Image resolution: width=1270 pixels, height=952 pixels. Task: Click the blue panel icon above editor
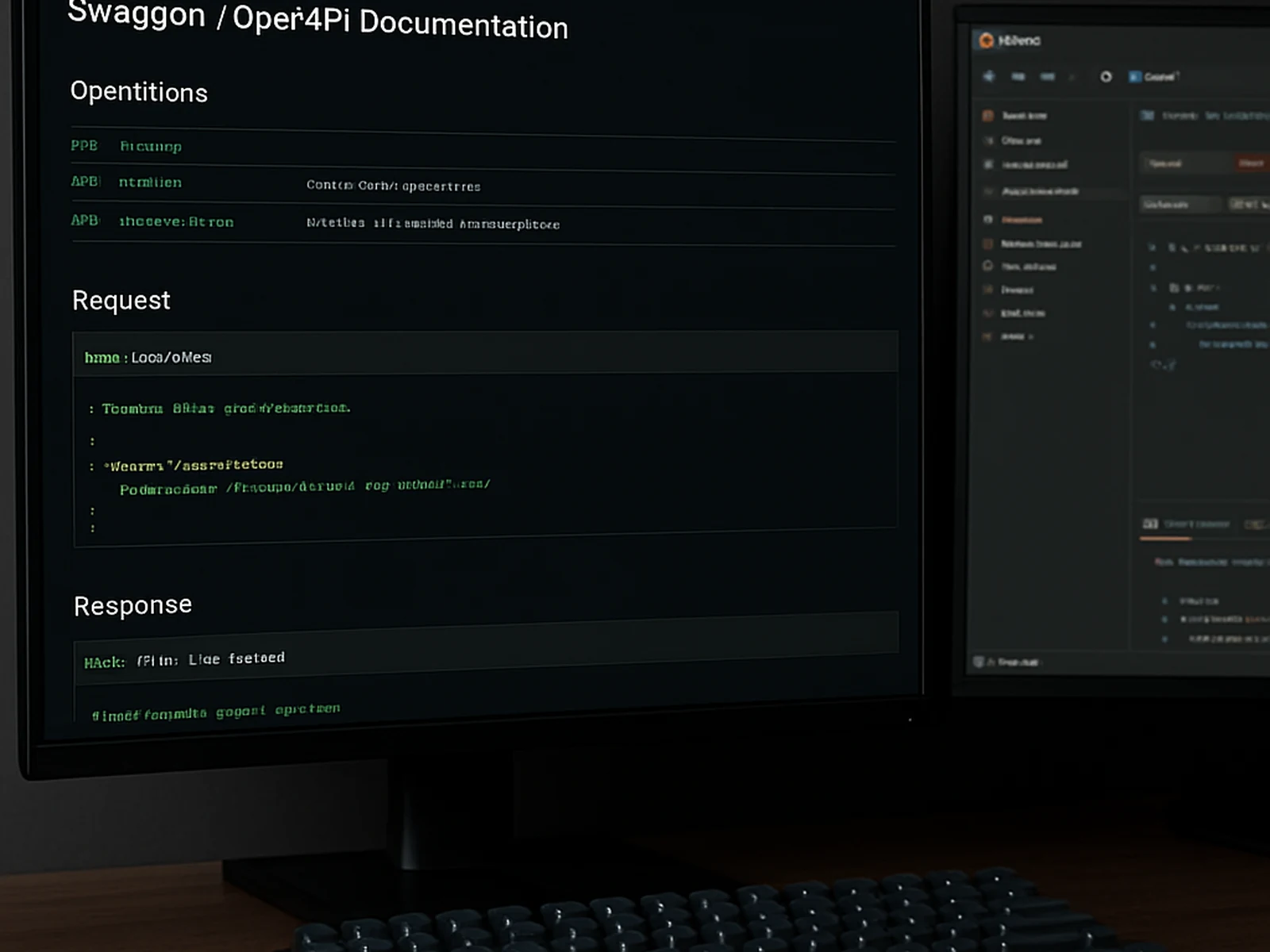pos(1147,116)
